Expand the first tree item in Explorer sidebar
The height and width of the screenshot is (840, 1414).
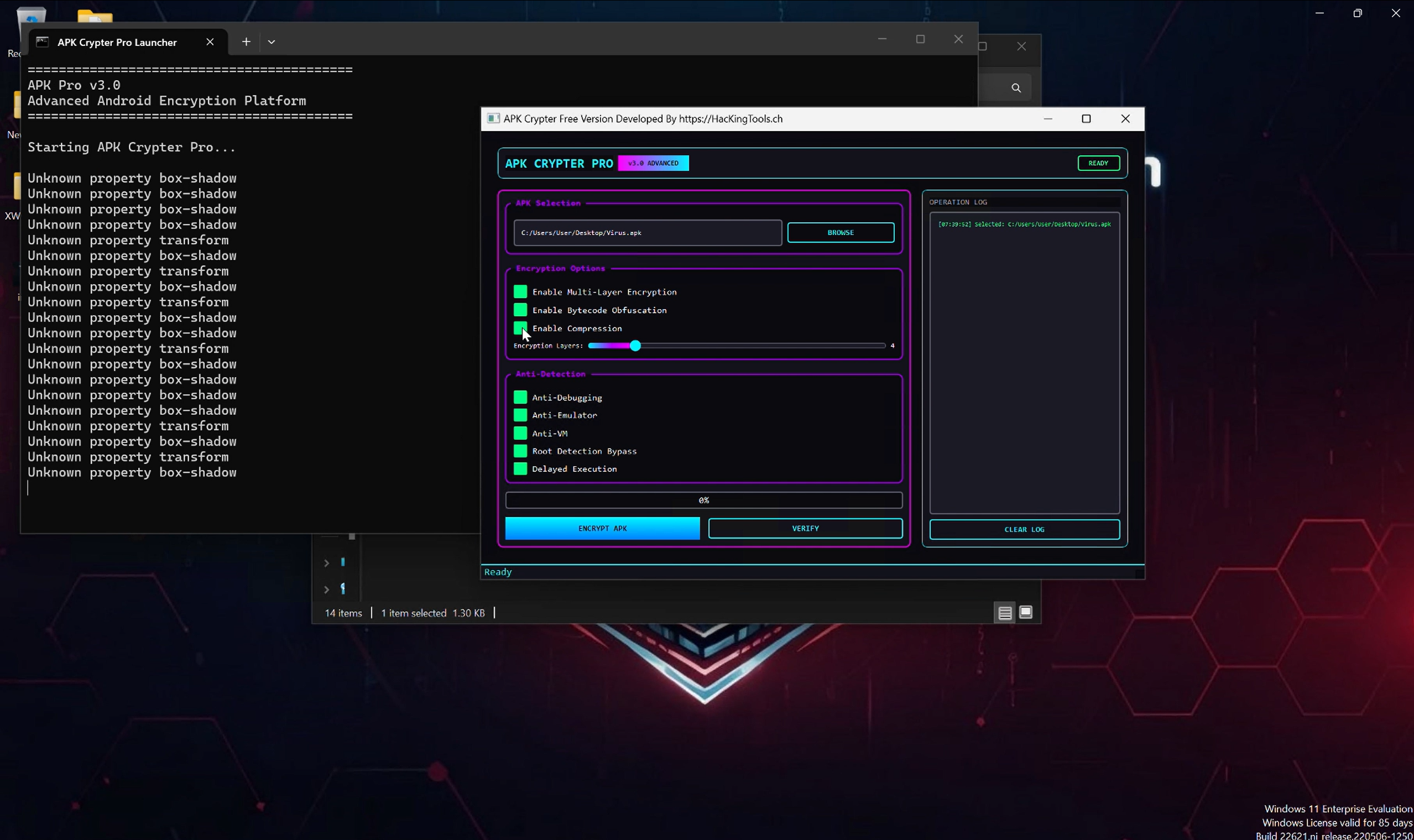click(x=327, y=563)
